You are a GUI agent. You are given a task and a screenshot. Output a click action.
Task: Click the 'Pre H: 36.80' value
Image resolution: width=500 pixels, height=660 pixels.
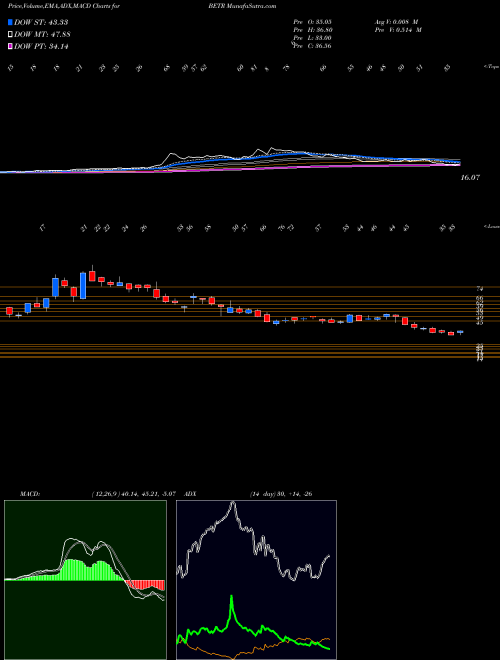(312, 30)
